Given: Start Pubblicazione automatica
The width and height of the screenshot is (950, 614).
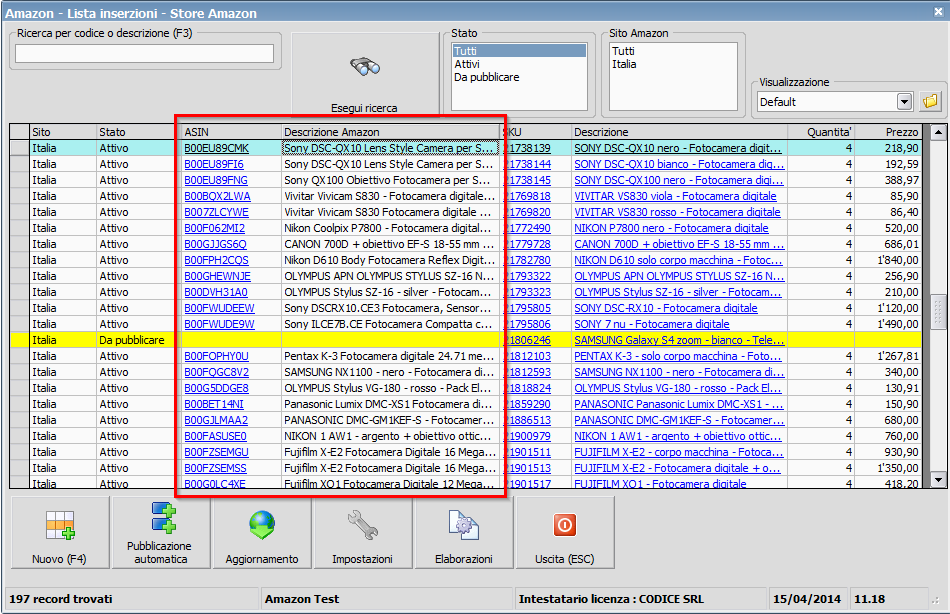Looking at the screenshot, I should point(161,532).
